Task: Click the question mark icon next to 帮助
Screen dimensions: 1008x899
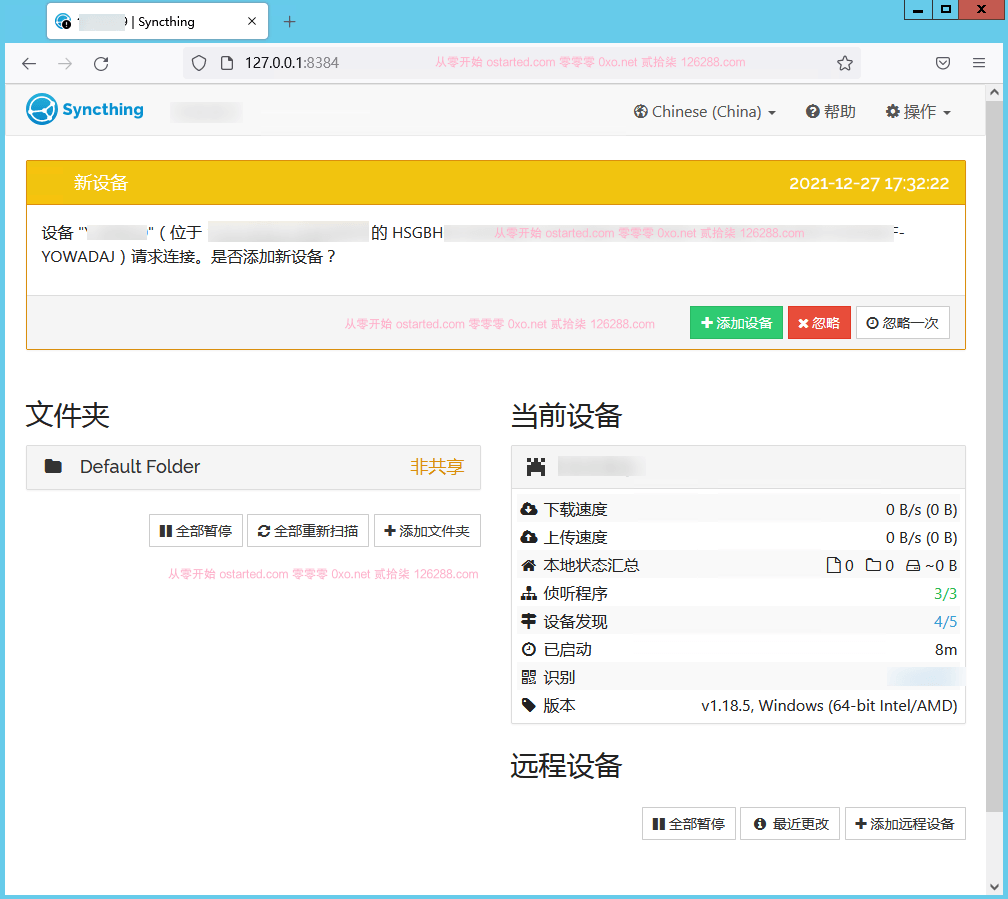Action: [813, 112]
